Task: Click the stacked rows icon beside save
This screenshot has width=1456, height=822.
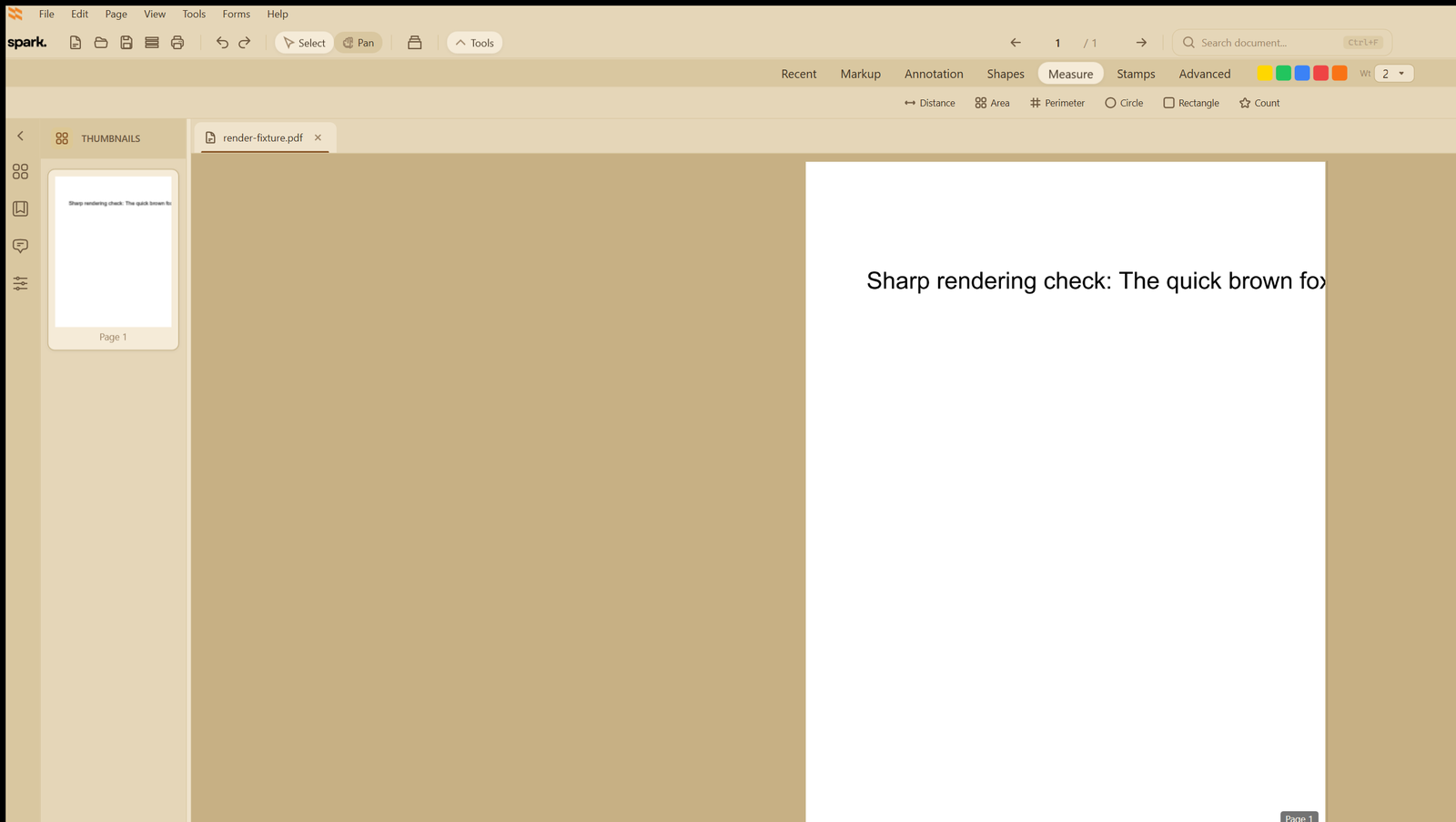Action: pyautogui.click(x=152, y=43)
